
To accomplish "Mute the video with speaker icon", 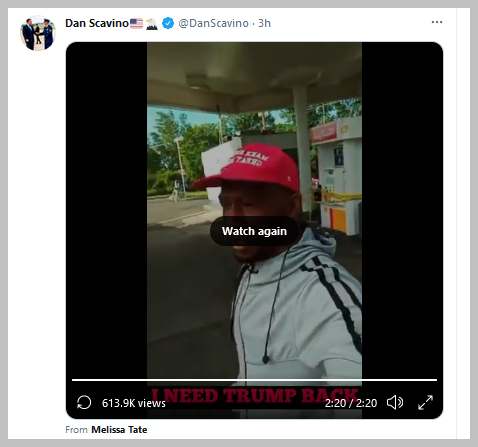I will coord(395,402).
